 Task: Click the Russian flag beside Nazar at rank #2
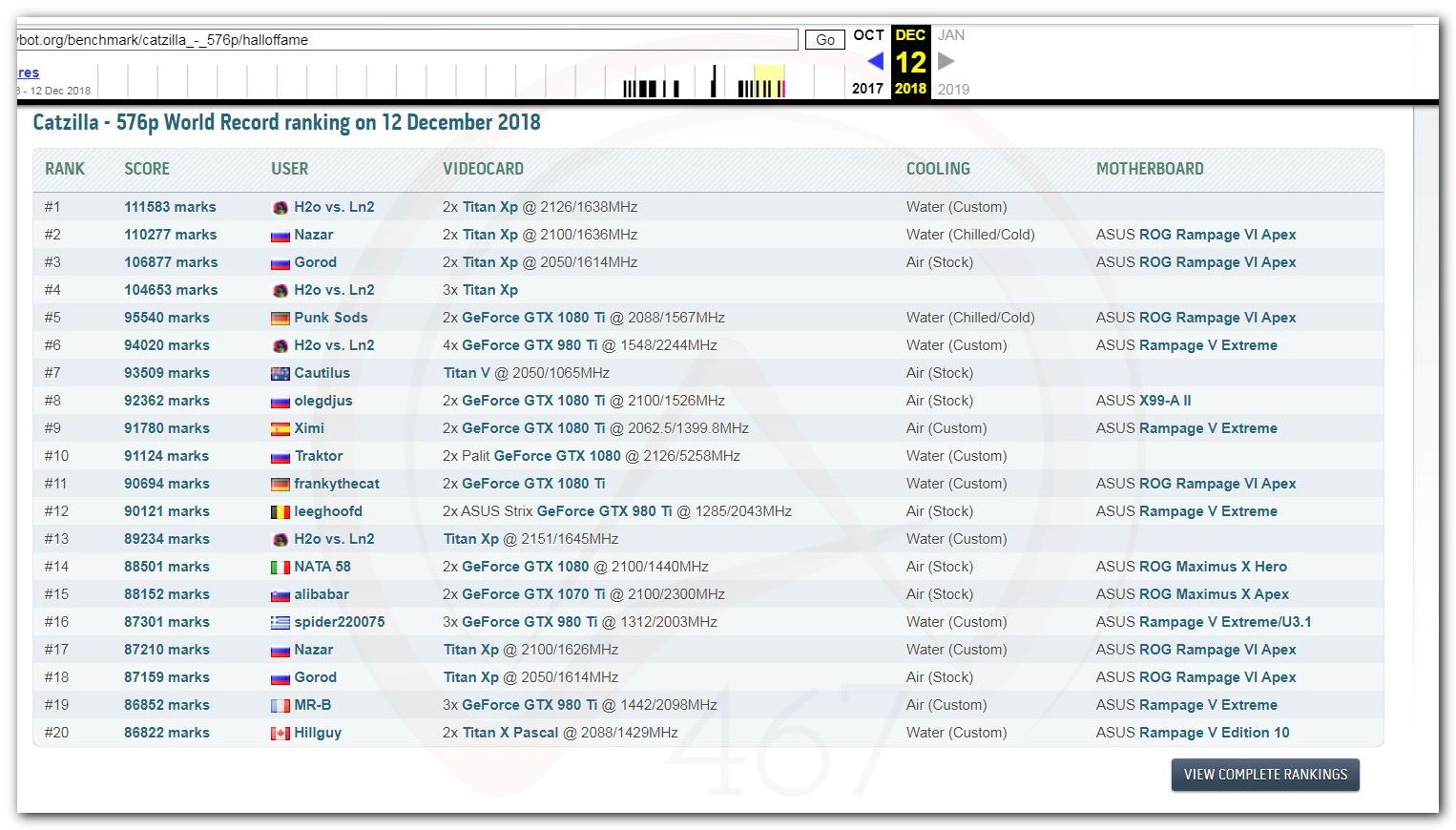click(x=281, y=235)
